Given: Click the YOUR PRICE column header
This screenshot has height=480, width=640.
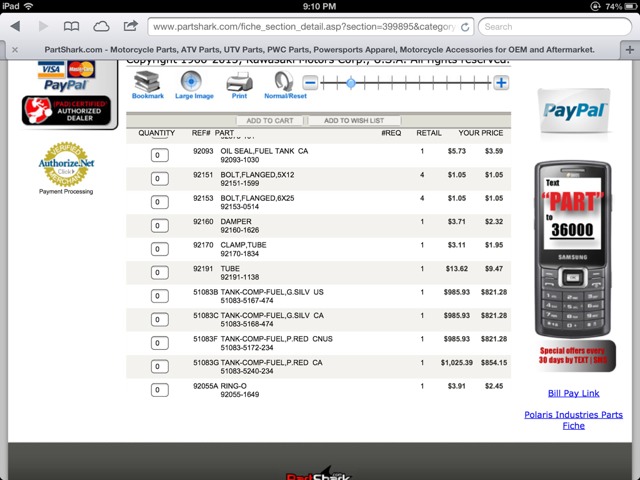Looking at the screenshot, I should [x=480, y=133].
